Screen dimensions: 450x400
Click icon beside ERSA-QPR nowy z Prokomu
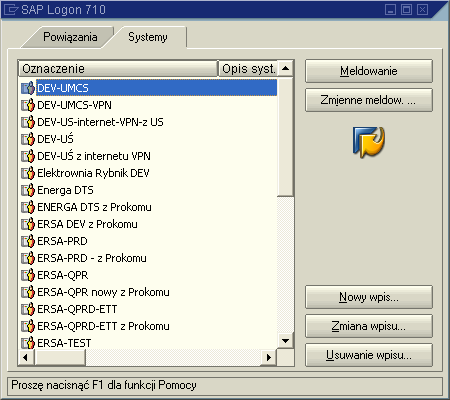tap(28, 292)
